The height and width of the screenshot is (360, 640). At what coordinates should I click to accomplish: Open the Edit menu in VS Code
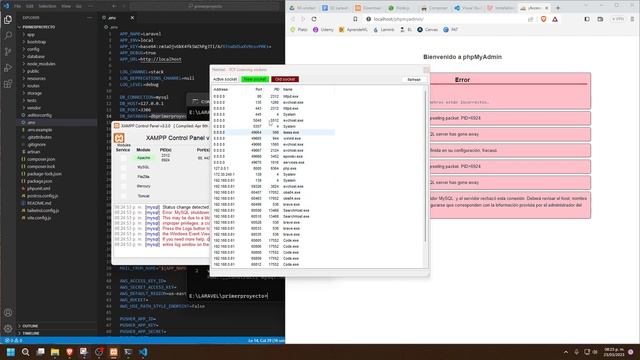pyautogui.click(x=30, y=7)
